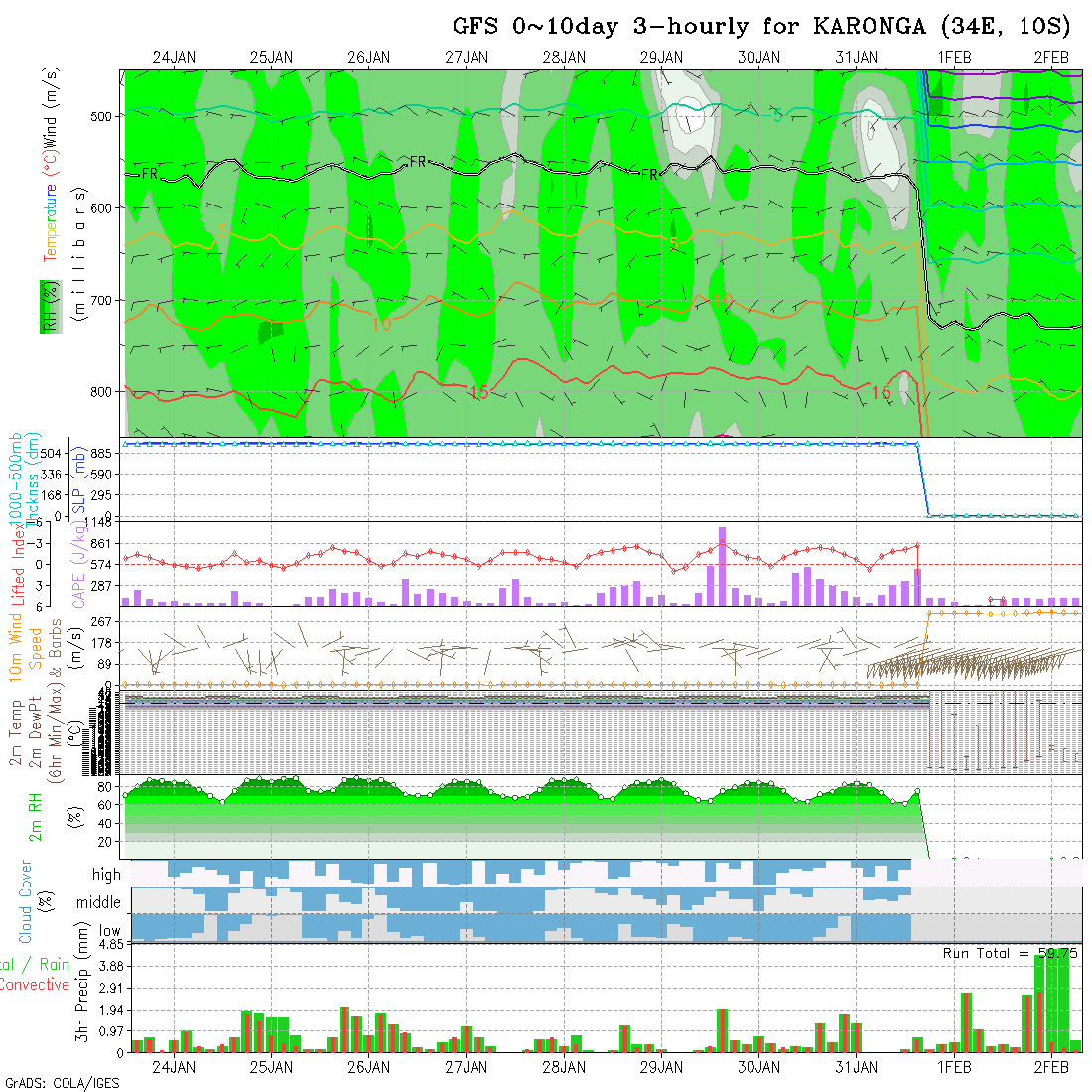Select the 1FEB label on the top date axis
The width and height of the screenshot is (1092, 1092).
point(953,58)
